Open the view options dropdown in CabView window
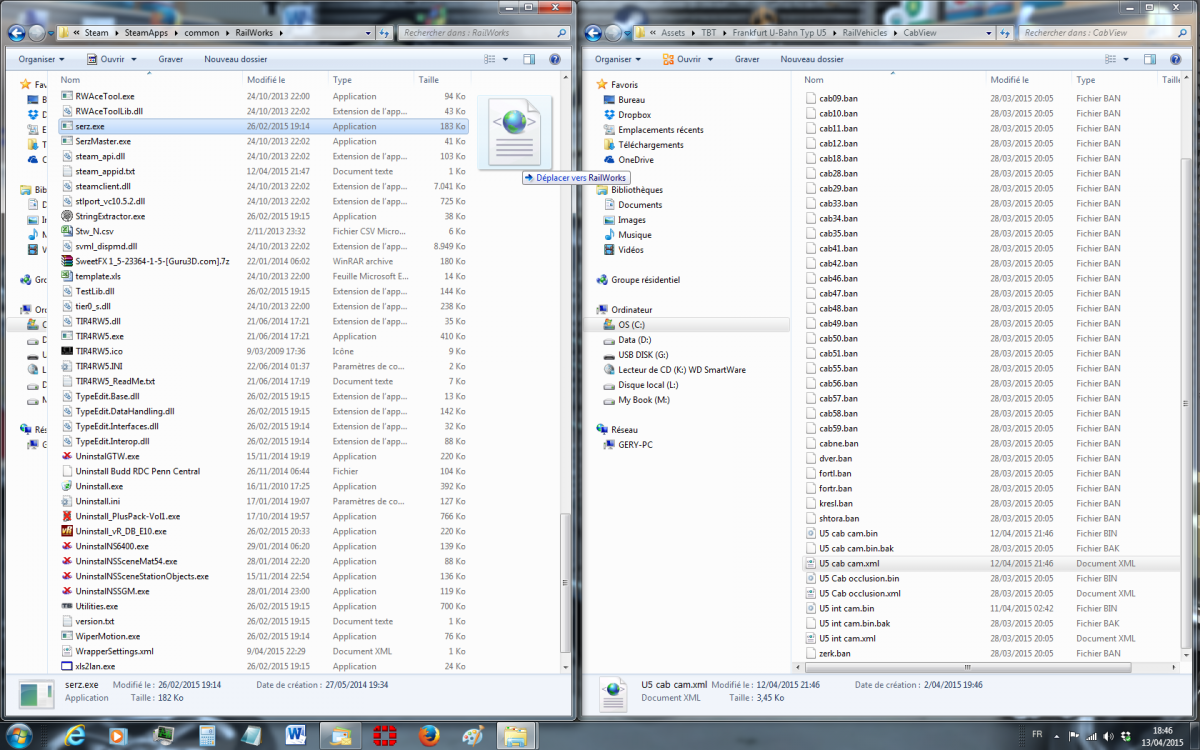Viewport: 1200px width, 750px height. (1127, 59)
